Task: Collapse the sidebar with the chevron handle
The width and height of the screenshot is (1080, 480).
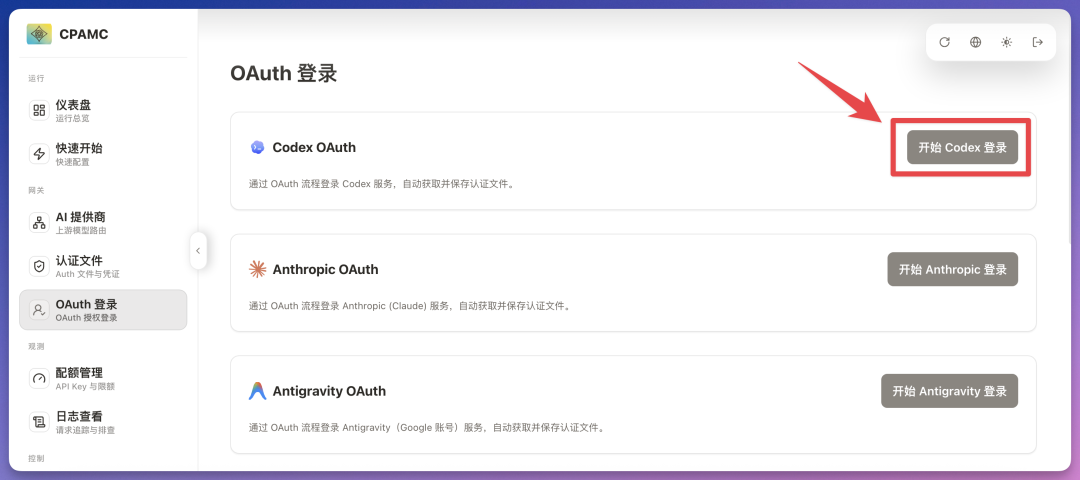Action: pyautogui.click(x=198, y=251)
